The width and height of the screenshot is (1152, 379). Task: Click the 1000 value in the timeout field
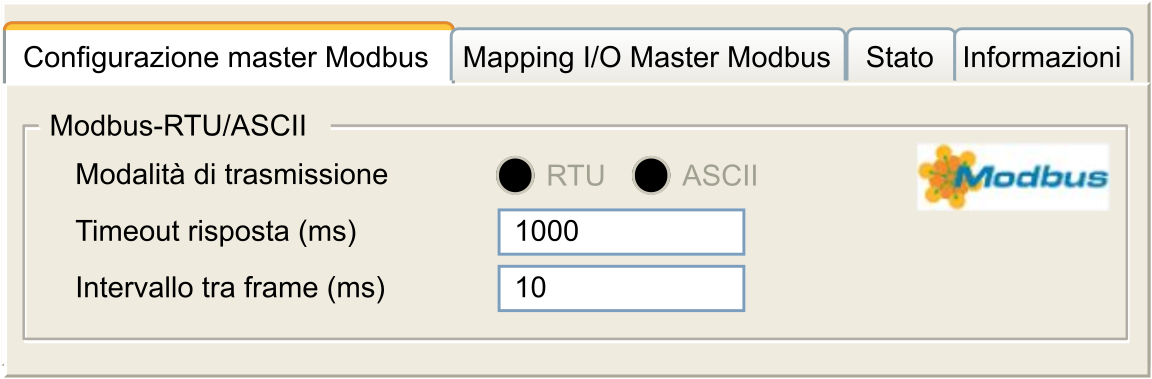547,233
